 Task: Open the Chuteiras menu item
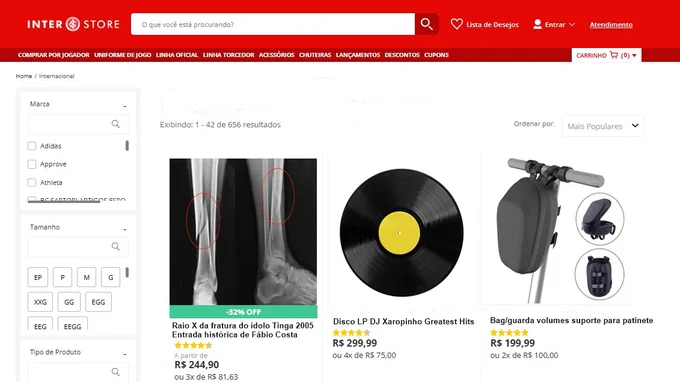click(x=315, y=55)
